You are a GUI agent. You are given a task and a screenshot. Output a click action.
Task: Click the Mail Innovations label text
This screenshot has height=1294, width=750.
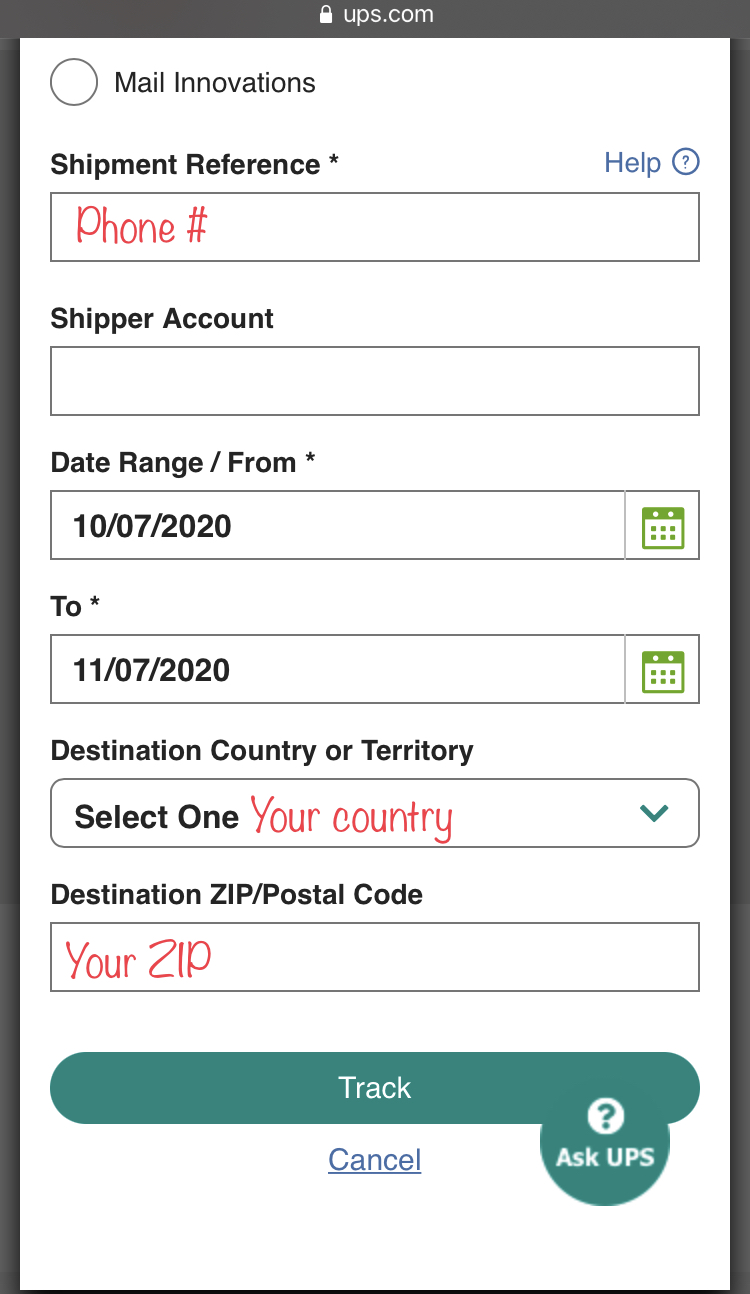click(215, 83)
